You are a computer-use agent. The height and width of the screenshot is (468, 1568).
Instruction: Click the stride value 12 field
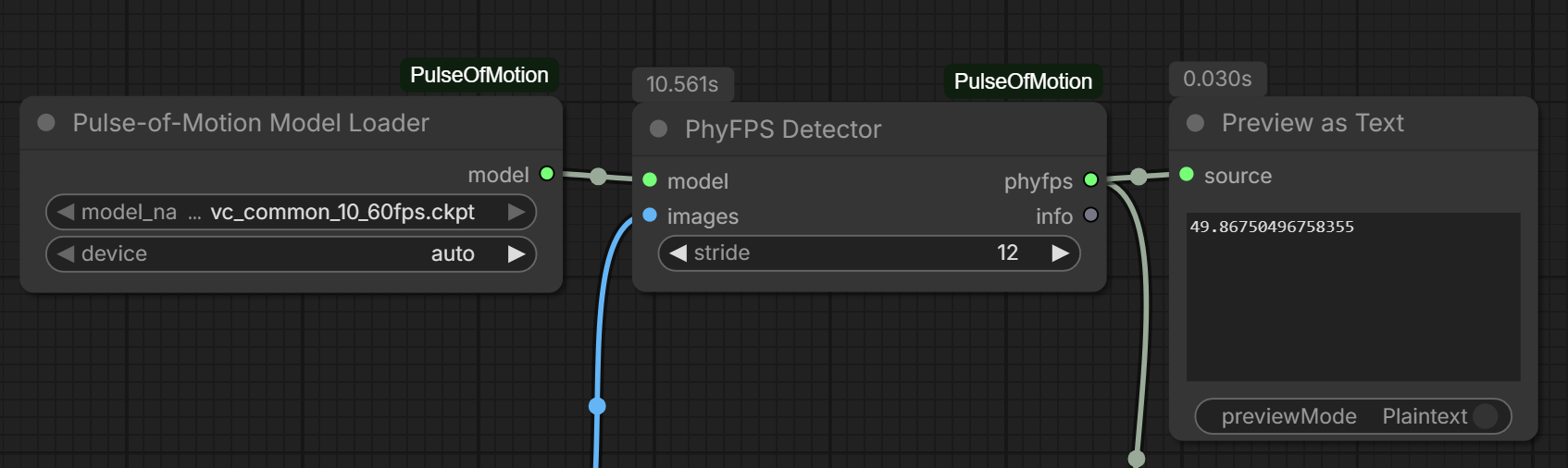pyautogui.click(x=869, y=252)
